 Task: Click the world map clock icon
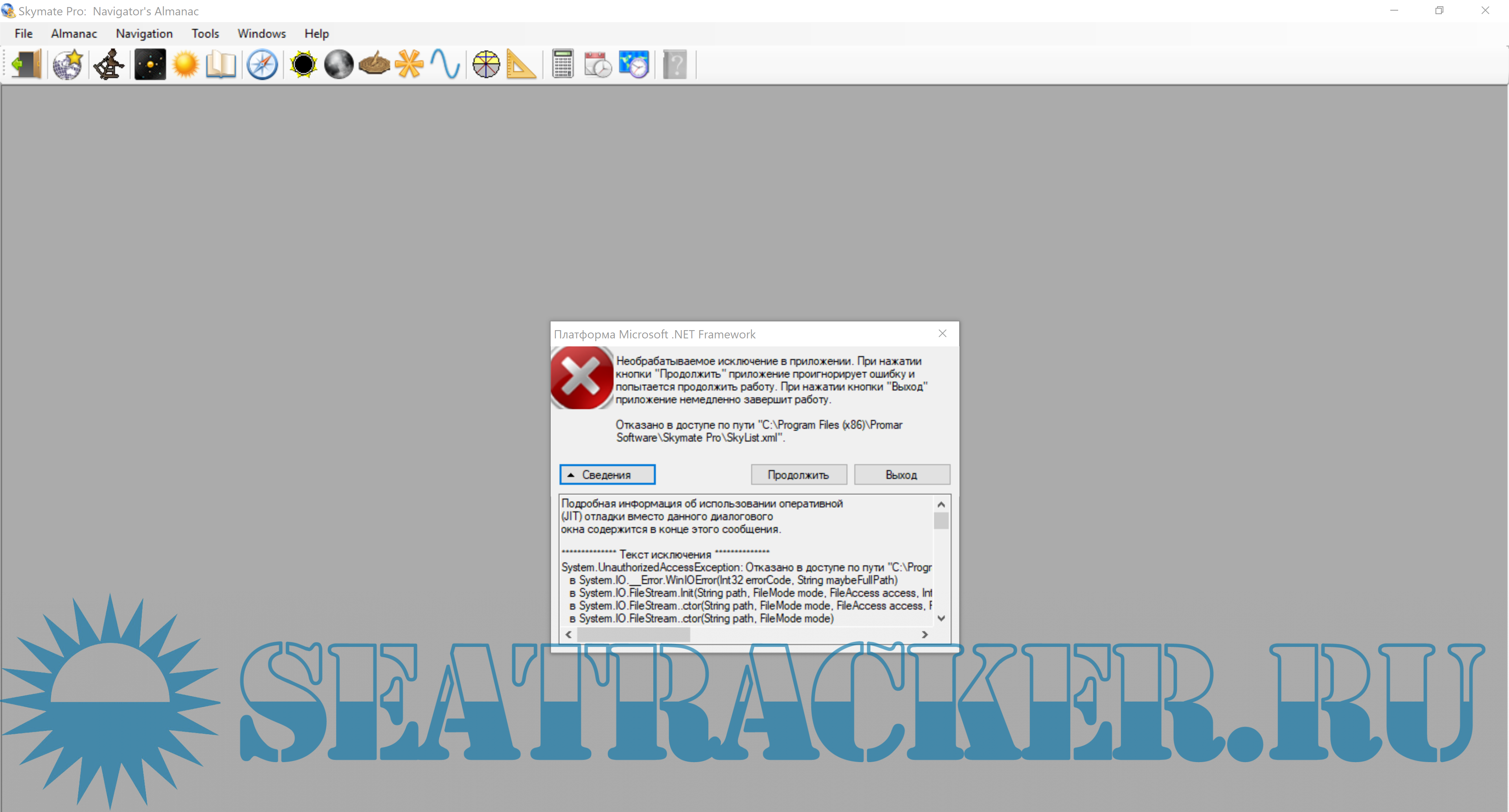pos(634,64)
